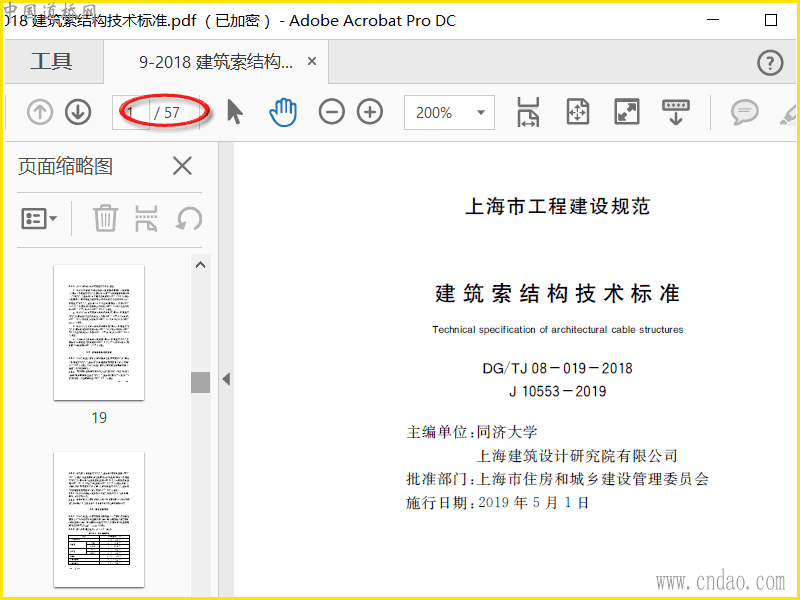Image resolution: width=800 pixels, height=600 pixels.
Task: Select the thumbnail below page 19
Action: point(99,519)
